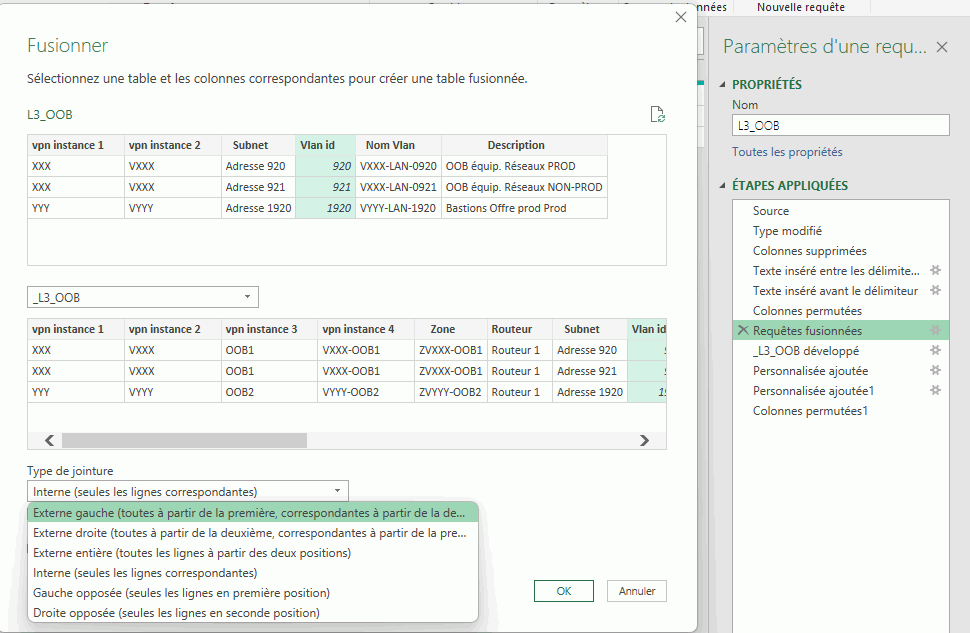970x633 pixels.
Task: Open gear settings for Texte inséré avant le délimiteur
Action: [936, 291]
